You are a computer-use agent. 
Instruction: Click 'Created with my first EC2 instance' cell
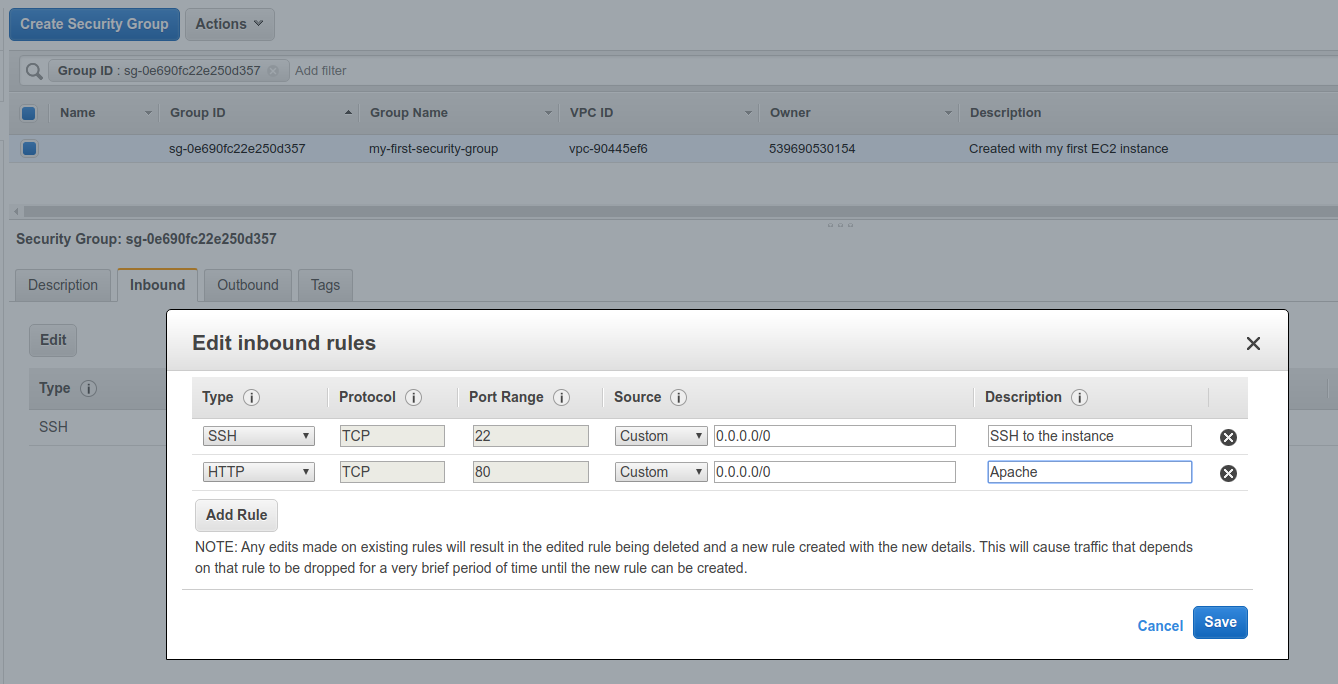pos(1068,149)
